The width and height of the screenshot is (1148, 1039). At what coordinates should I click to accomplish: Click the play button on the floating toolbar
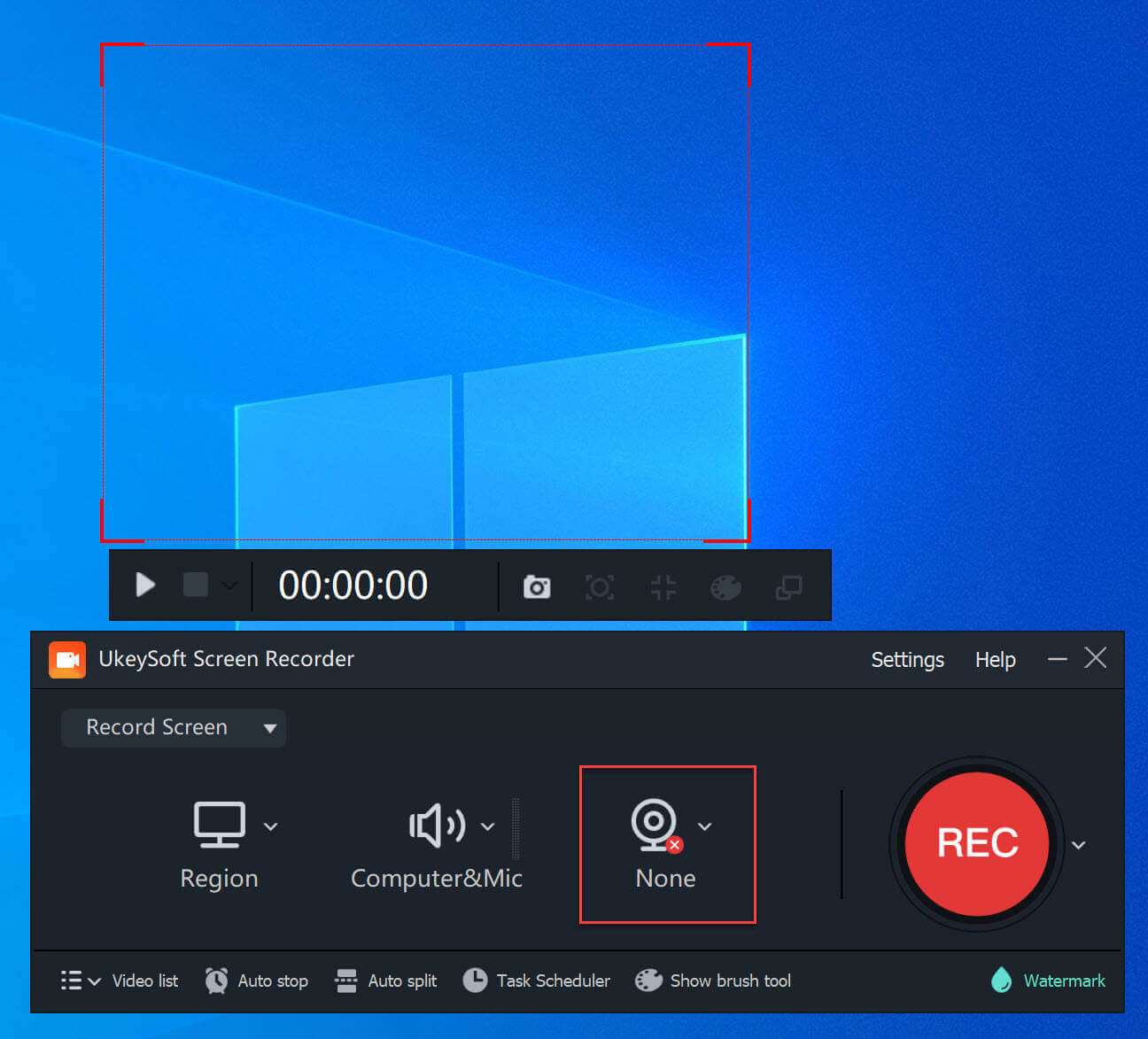145,585
